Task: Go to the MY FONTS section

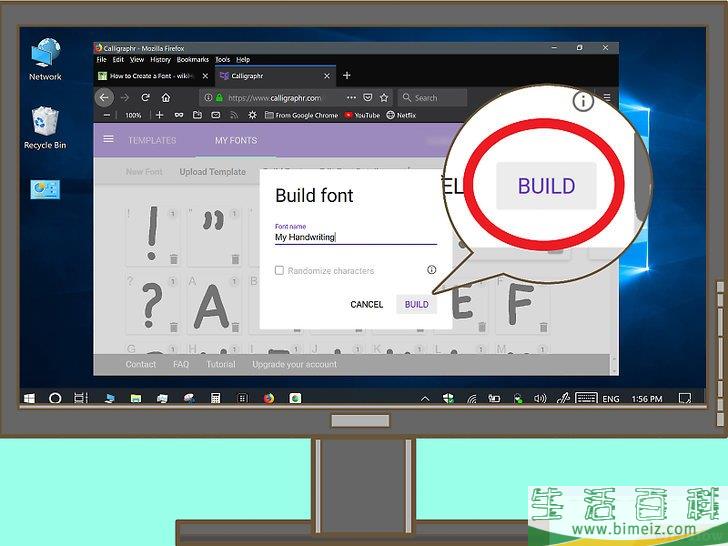Action: coord(236,140)
